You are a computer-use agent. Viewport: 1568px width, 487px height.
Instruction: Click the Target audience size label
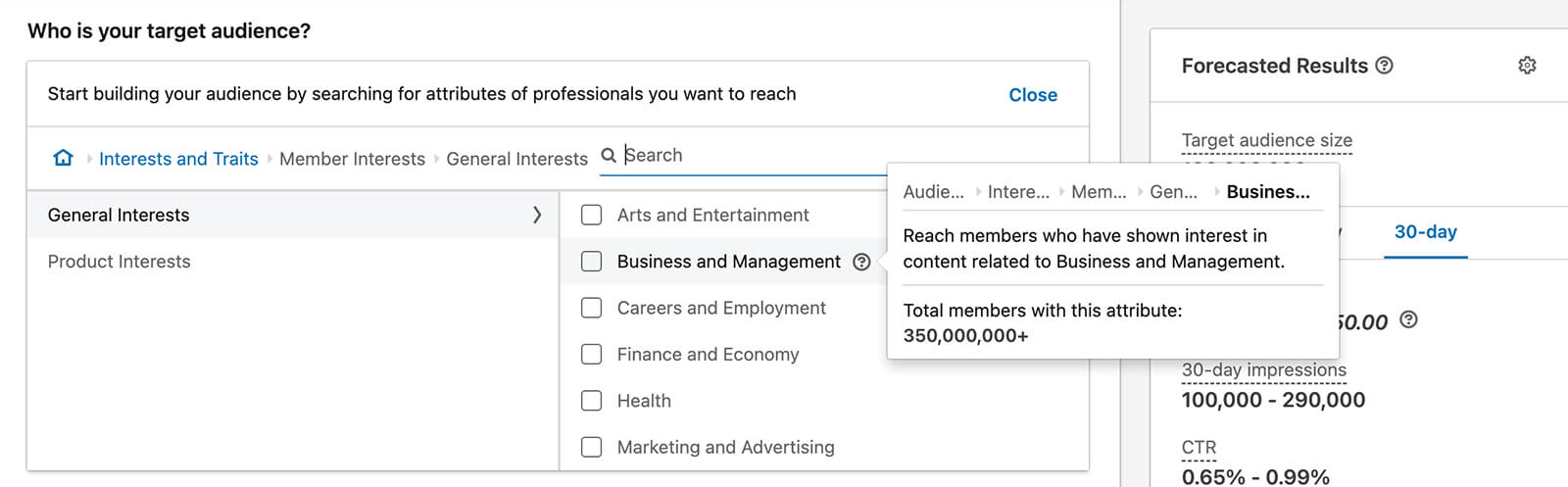point(1267,140)
